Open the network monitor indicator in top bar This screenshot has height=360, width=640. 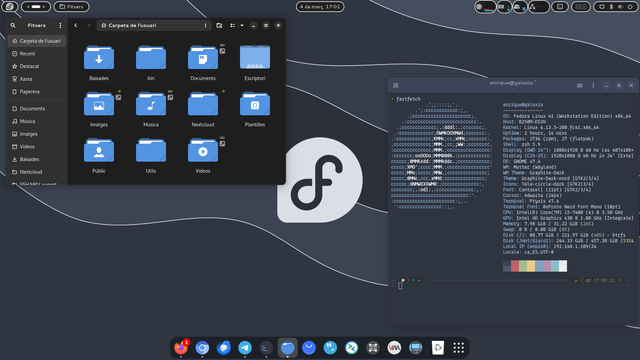539,7
